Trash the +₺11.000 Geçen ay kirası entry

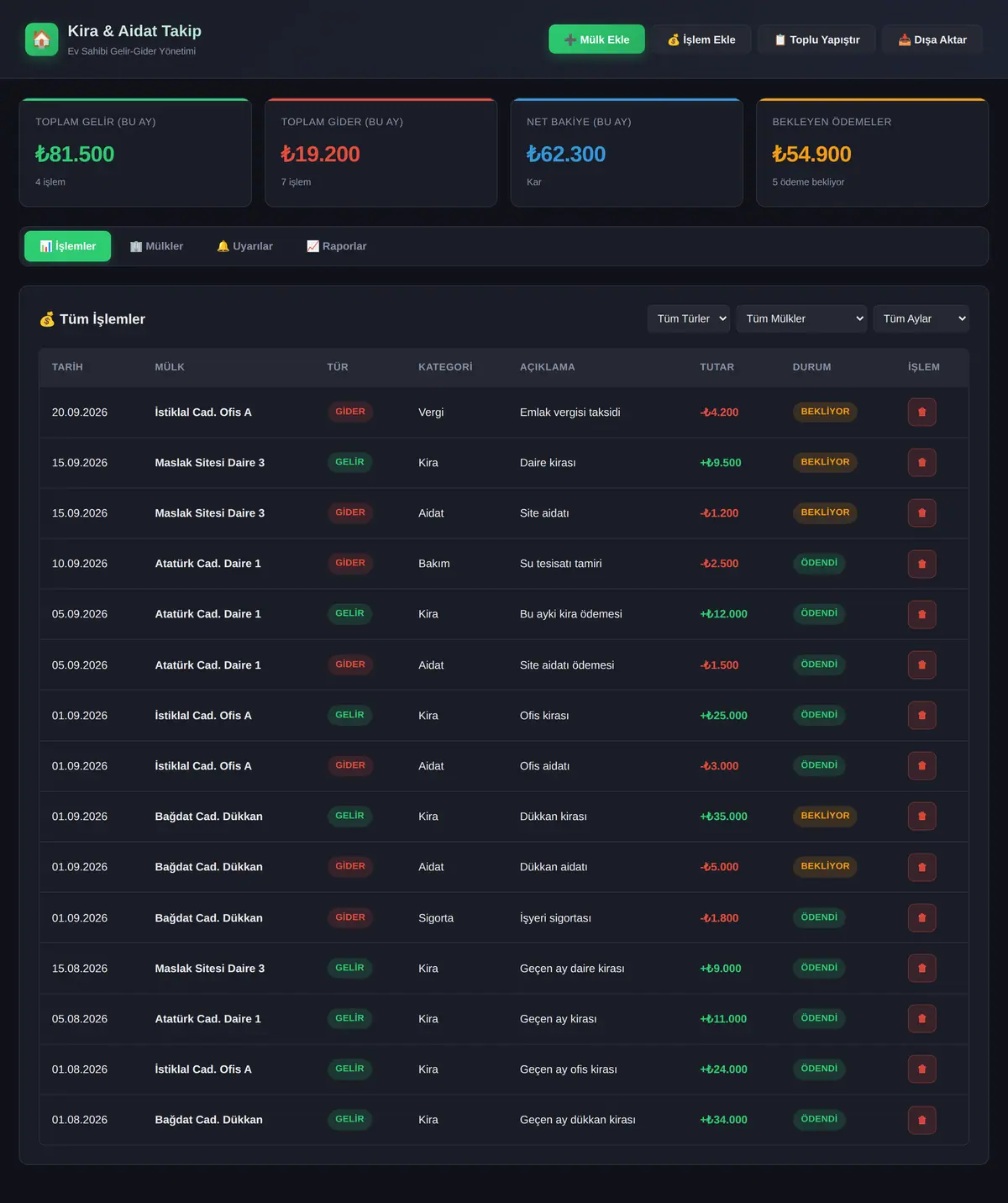tap(921, 1018)
